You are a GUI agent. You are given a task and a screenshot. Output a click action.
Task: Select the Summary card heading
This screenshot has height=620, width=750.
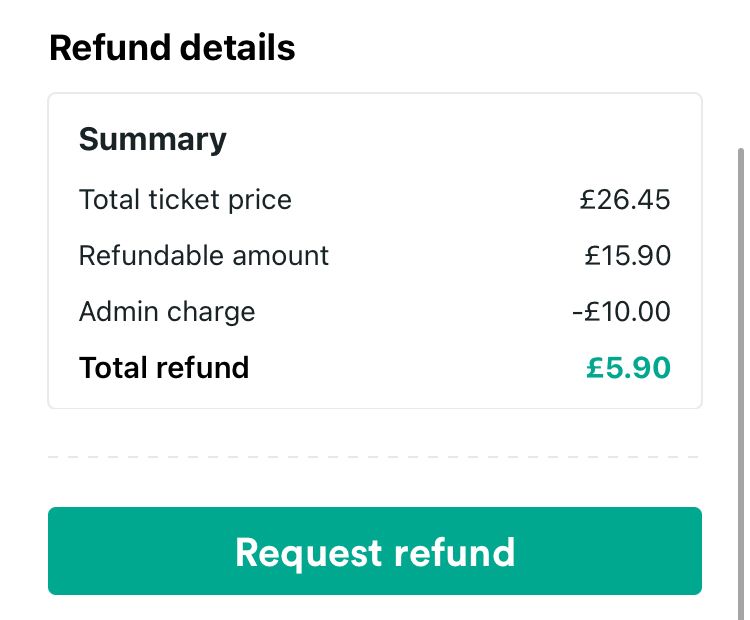(152, 139)
